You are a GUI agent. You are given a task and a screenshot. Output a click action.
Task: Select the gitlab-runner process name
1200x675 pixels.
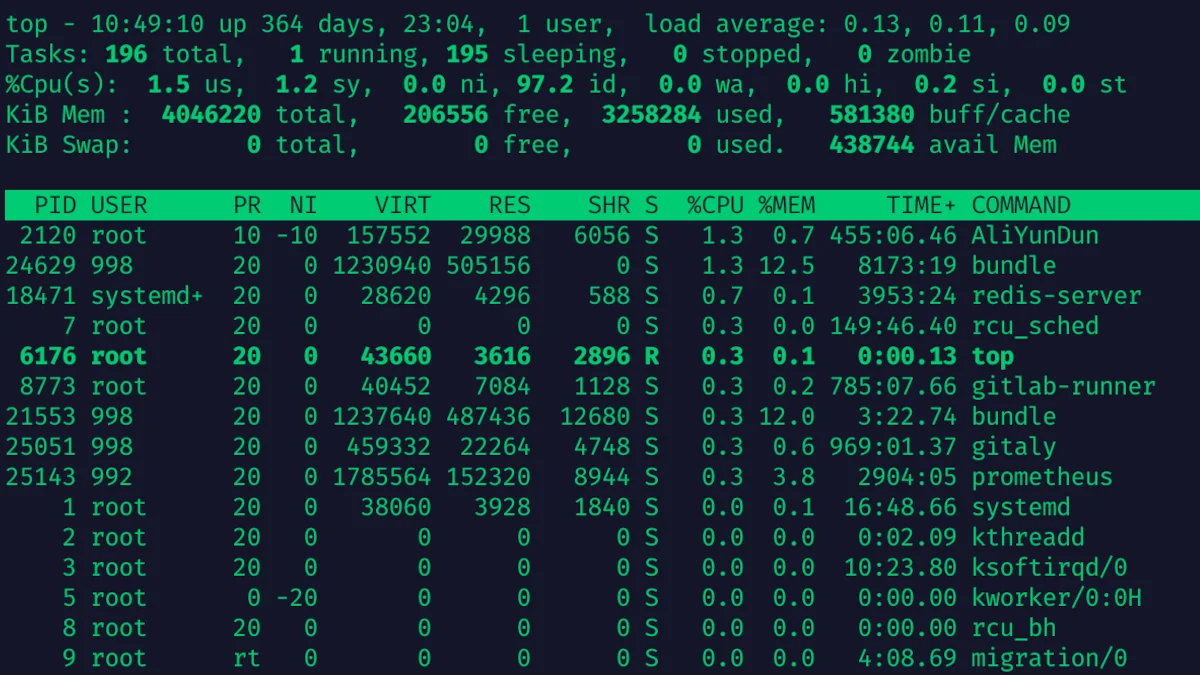pyautogui.click(x=1063, y=386)
